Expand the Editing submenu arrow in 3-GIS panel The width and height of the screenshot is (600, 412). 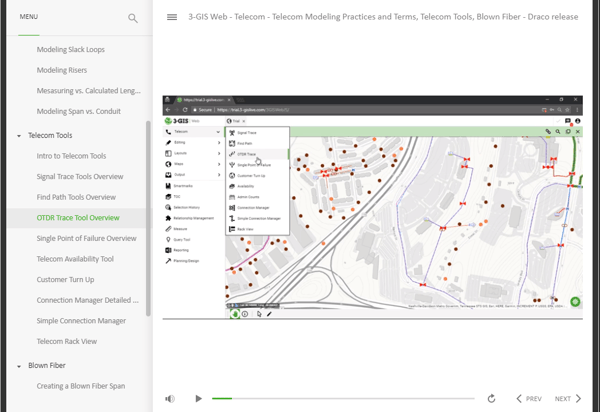[x=219, y=142]
